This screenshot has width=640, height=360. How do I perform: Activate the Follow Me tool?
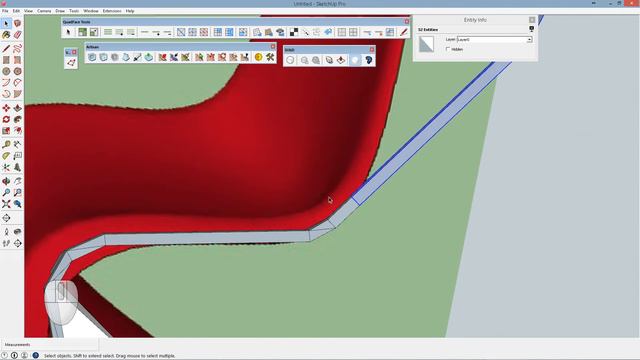17,120
